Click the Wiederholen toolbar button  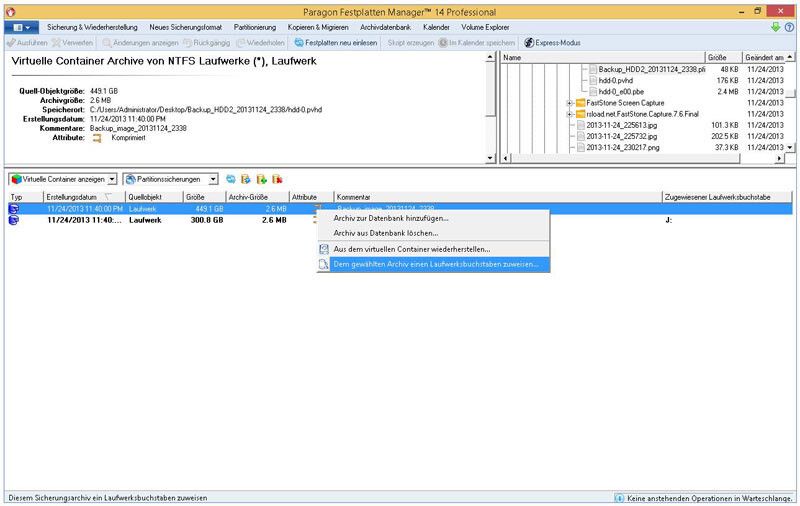click(x=260, y=43)
